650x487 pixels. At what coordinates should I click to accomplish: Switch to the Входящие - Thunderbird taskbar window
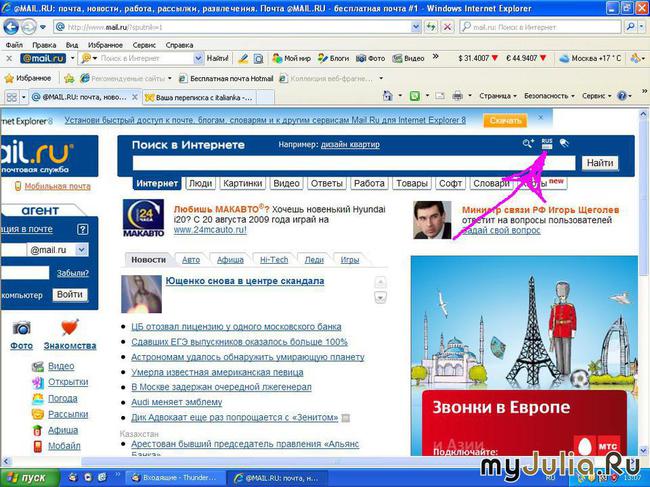point(175,478)
